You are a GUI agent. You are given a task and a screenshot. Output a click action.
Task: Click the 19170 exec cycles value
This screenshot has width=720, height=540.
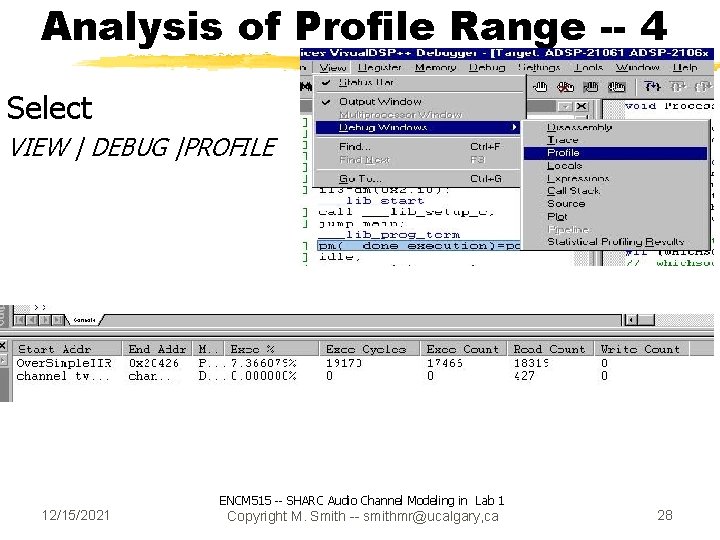tap(343, 363)
